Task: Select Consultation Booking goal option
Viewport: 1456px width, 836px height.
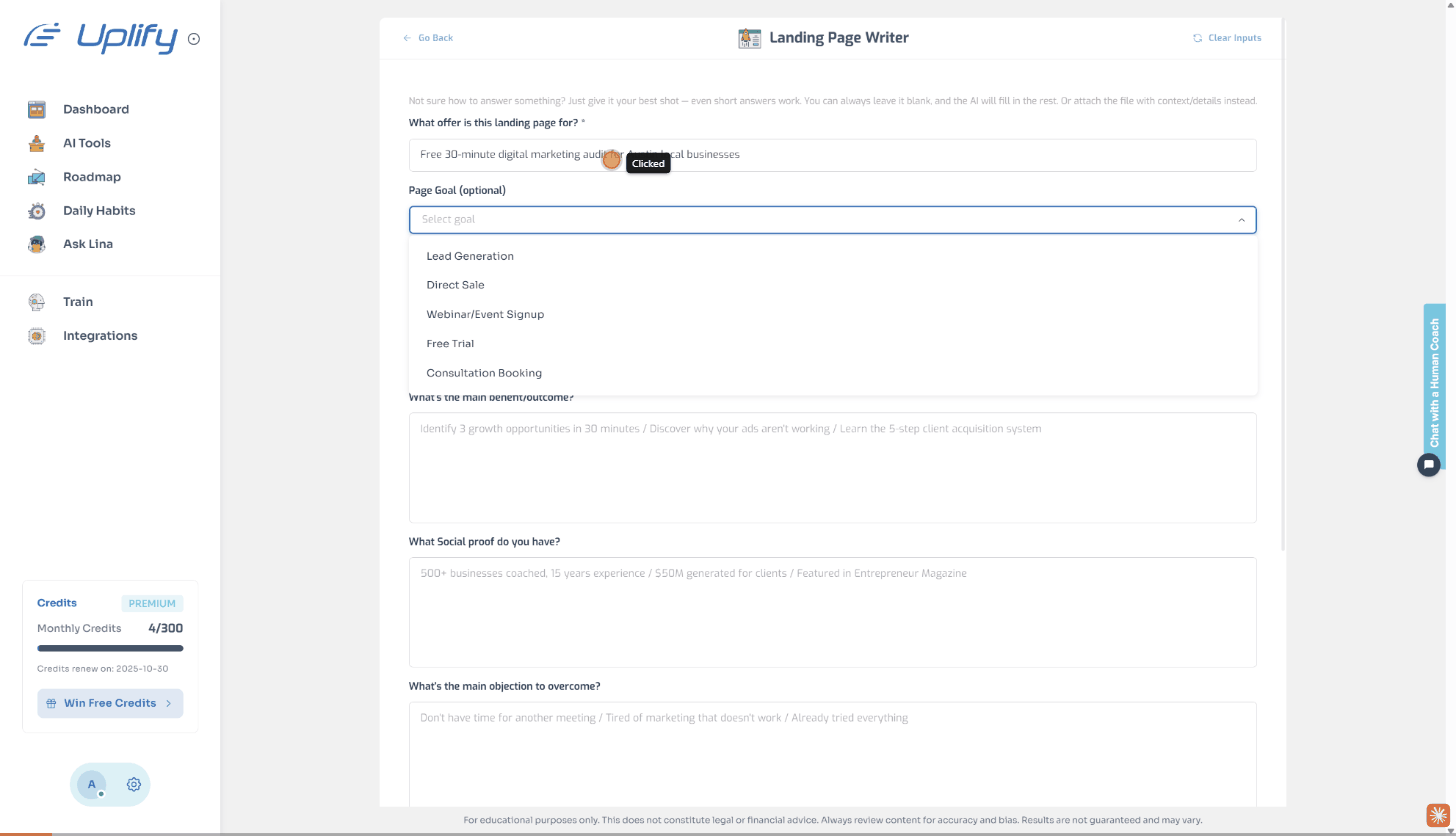Action: 484,373
